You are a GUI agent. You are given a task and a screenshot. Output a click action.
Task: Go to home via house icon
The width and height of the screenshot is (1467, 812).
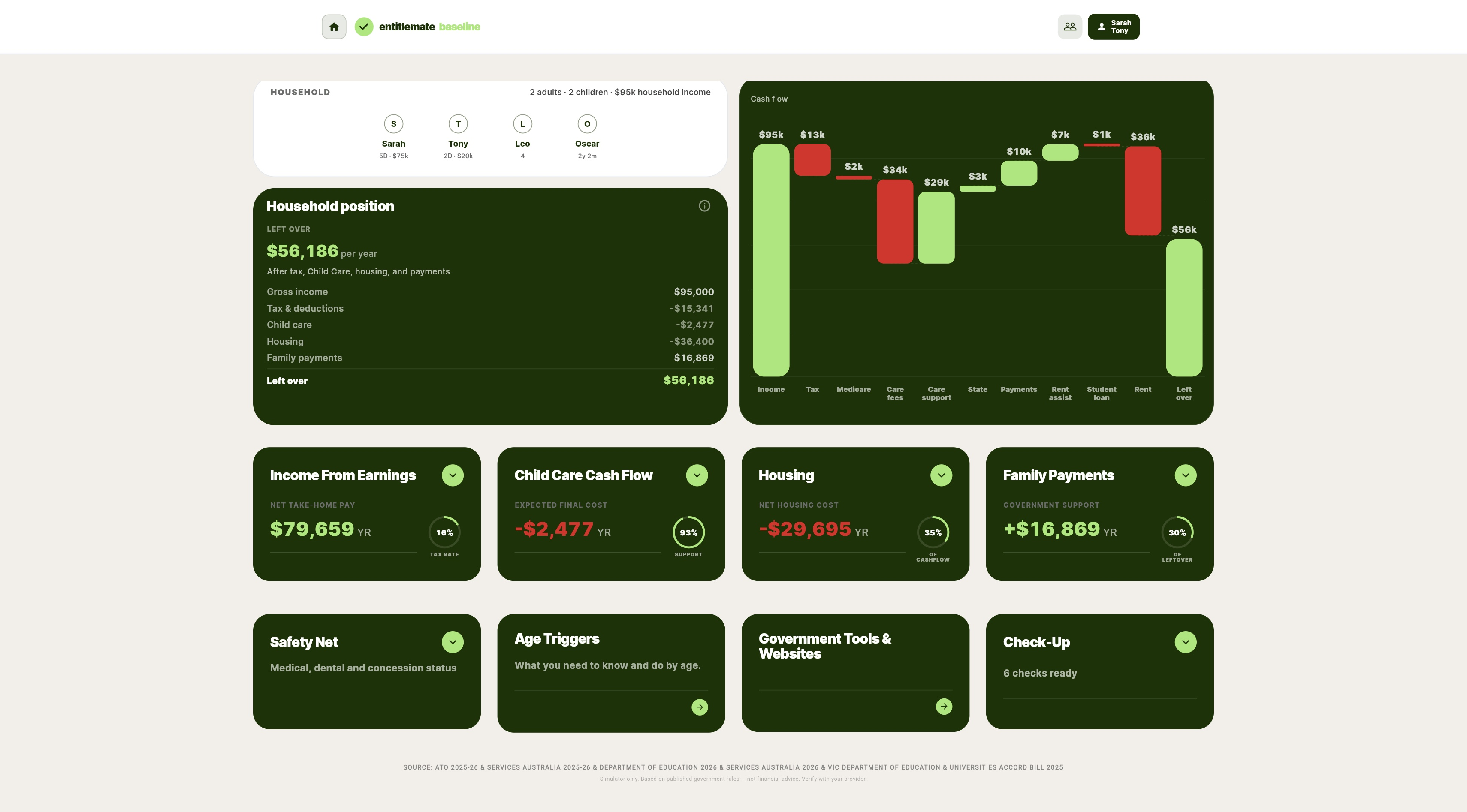point(334,27)
